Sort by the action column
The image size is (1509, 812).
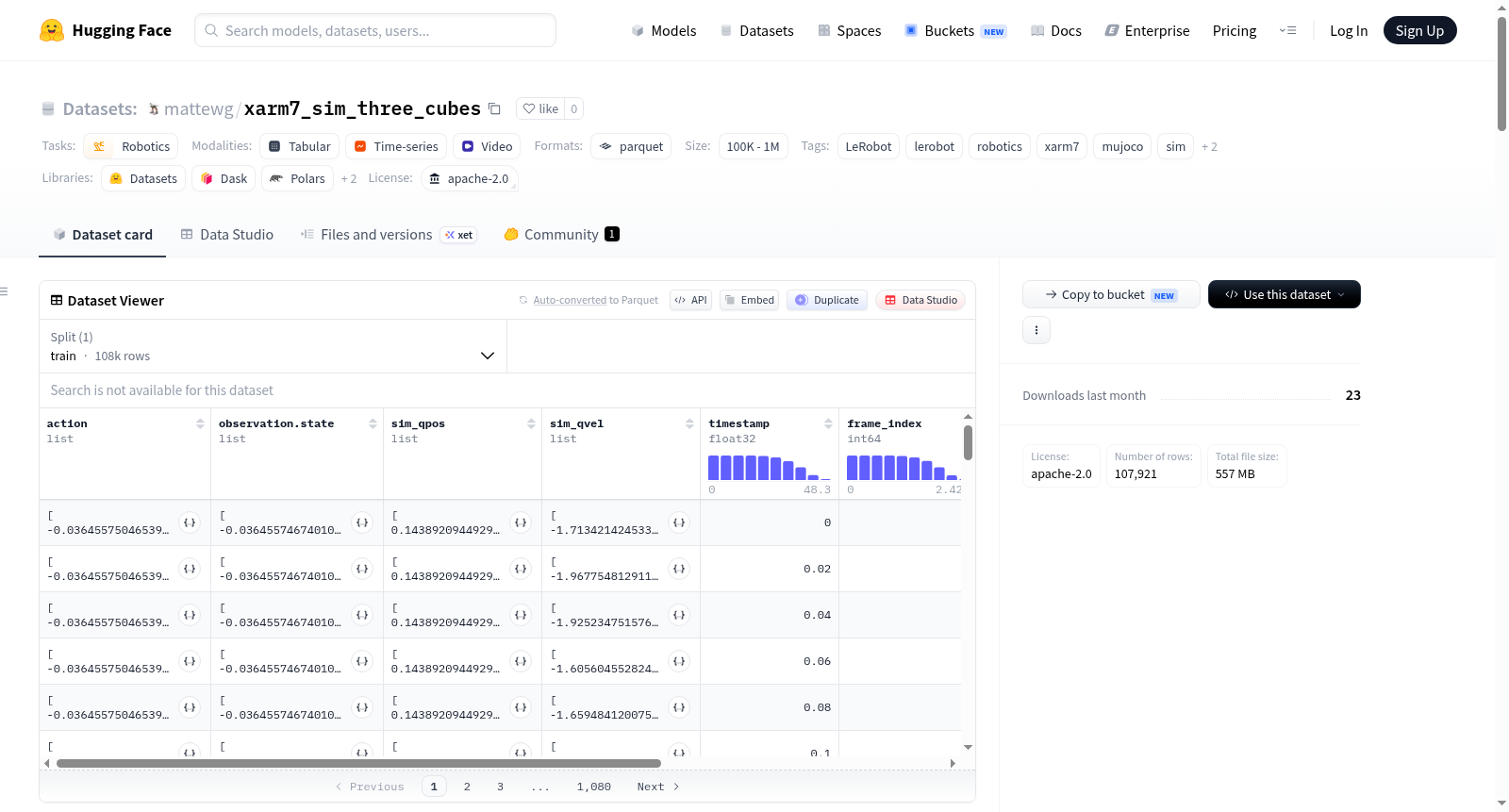200,423
